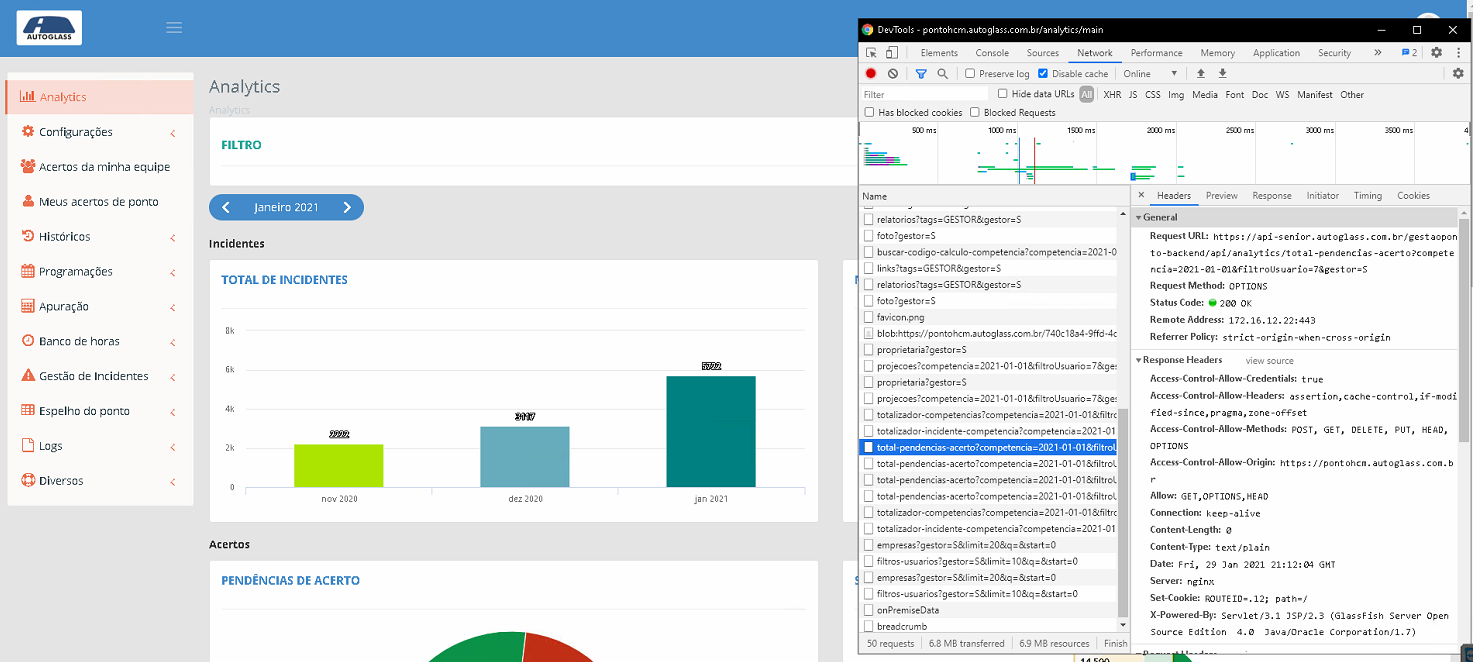Click the Import HAR file upload arrow
The image size is (1473, 662).
point(1201,74)
